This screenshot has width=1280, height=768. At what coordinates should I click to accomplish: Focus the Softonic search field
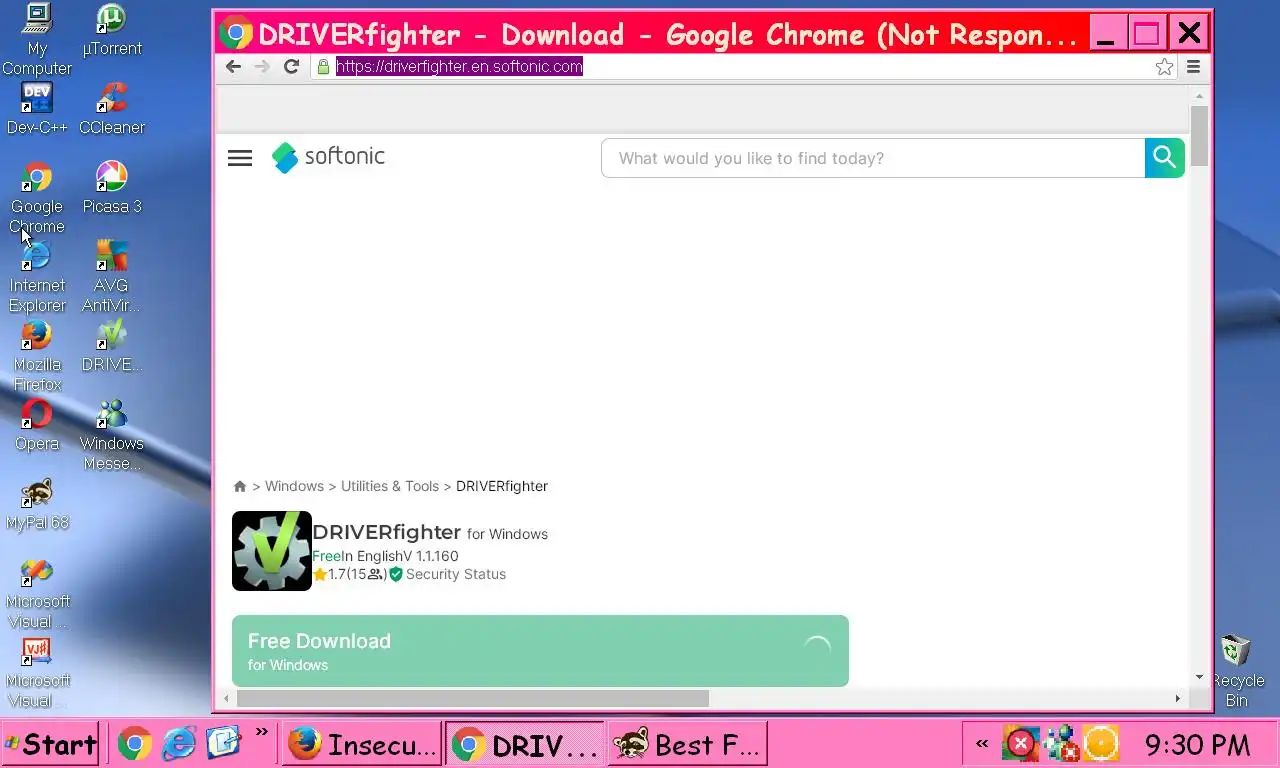[873, 158]
